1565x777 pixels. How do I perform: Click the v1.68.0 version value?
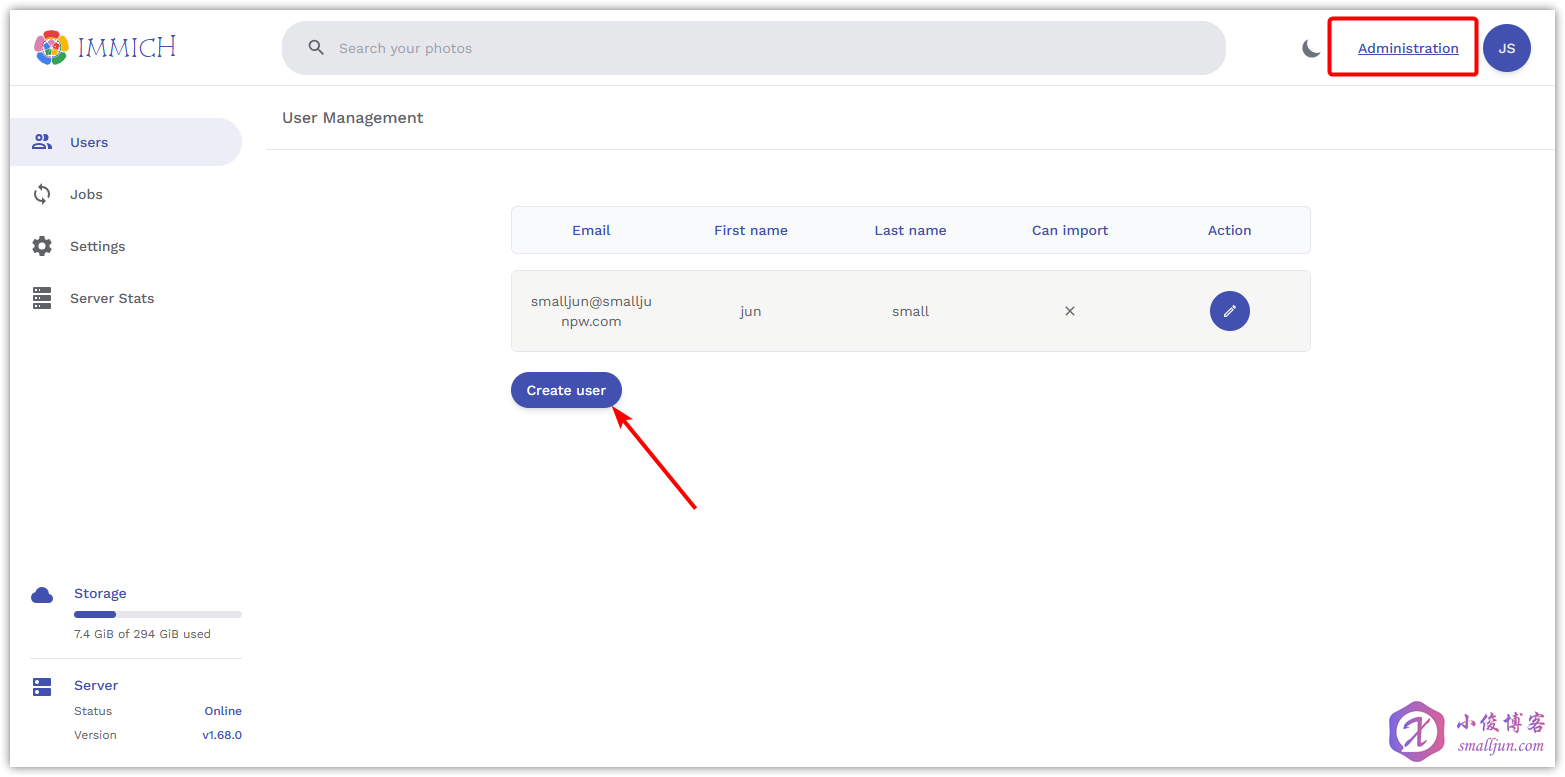pyautogui.click(x=222, y=735)
